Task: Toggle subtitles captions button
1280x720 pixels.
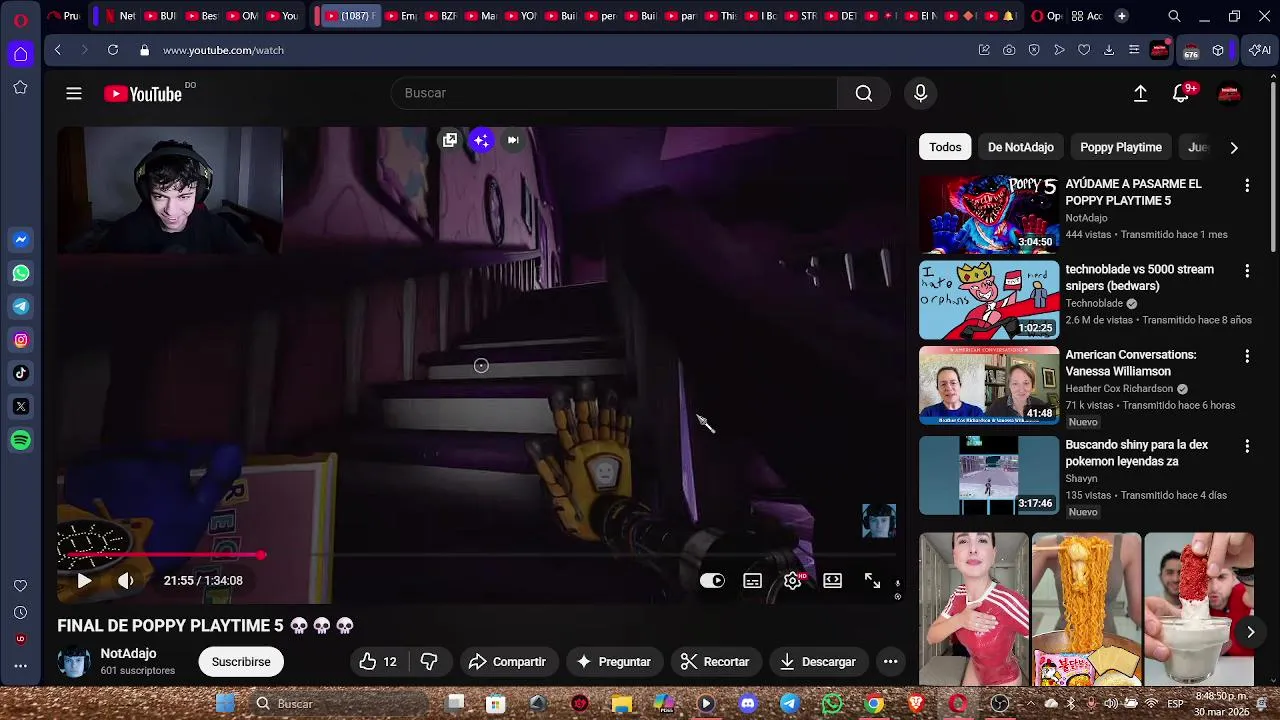Action: [753, 581]
